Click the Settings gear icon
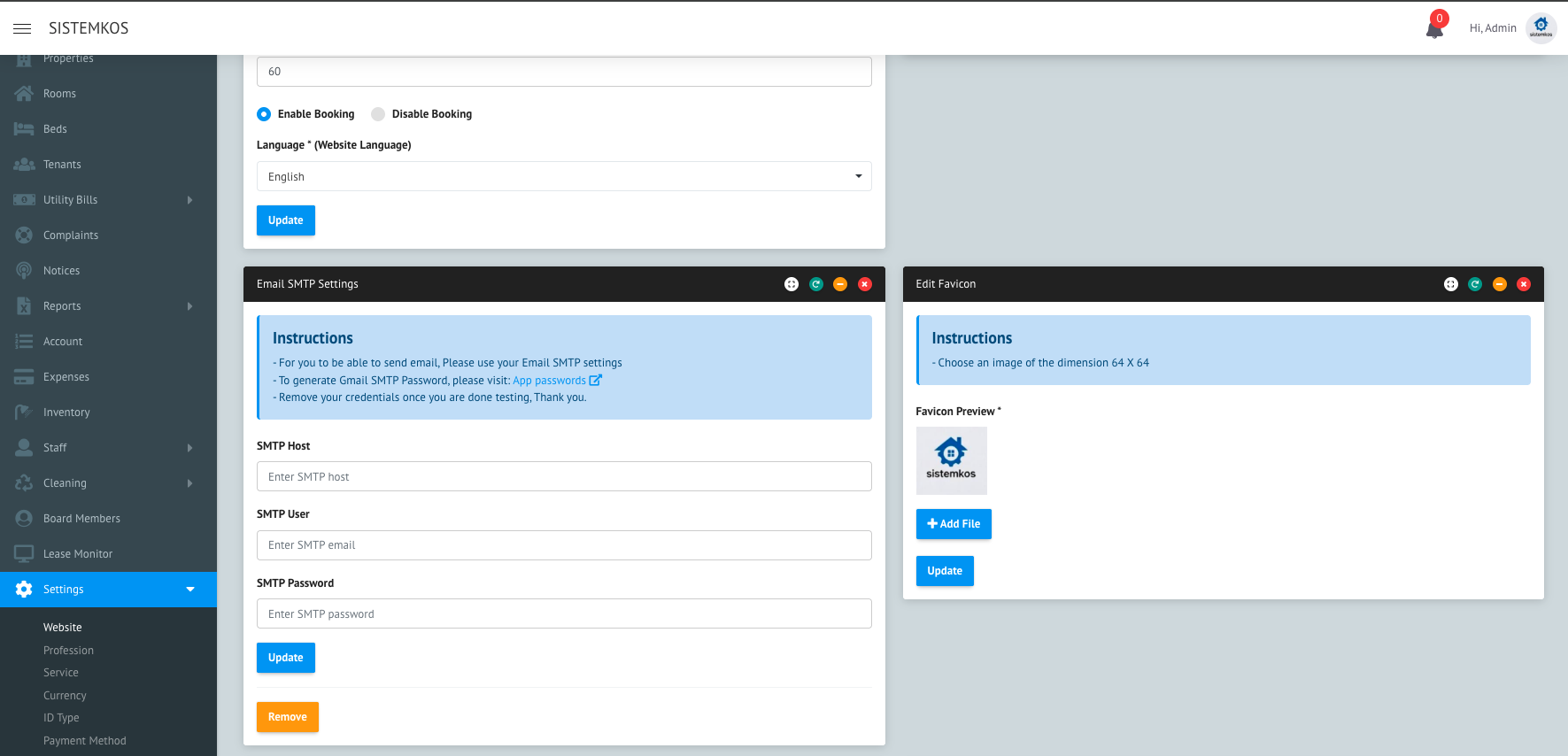Viewport: 1568px width, 756px height. tap(24, 589)
